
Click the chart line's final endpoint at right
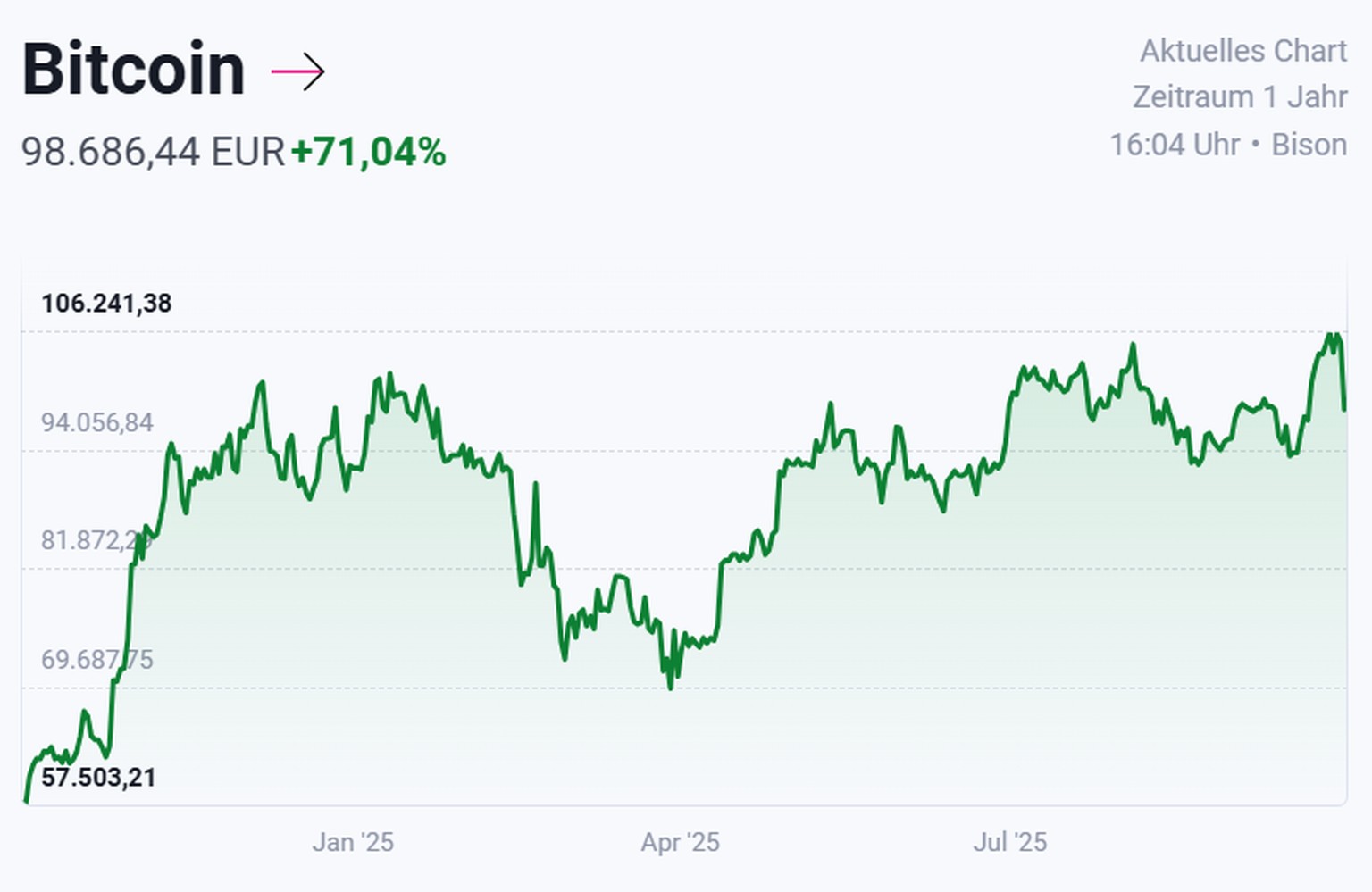point(1344,409)
